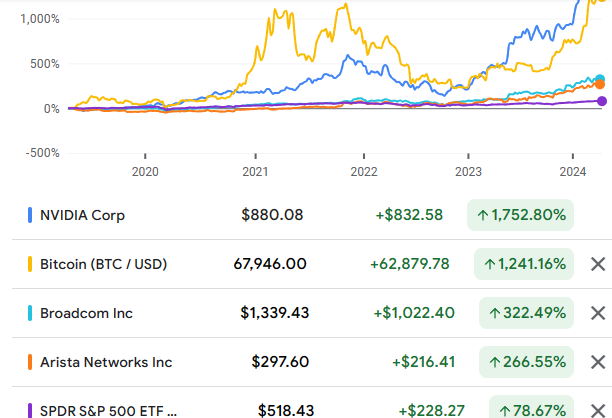Open the Bitcoin (BTC / USD) entry
The image size is (612, 418).
pos(103,264)
